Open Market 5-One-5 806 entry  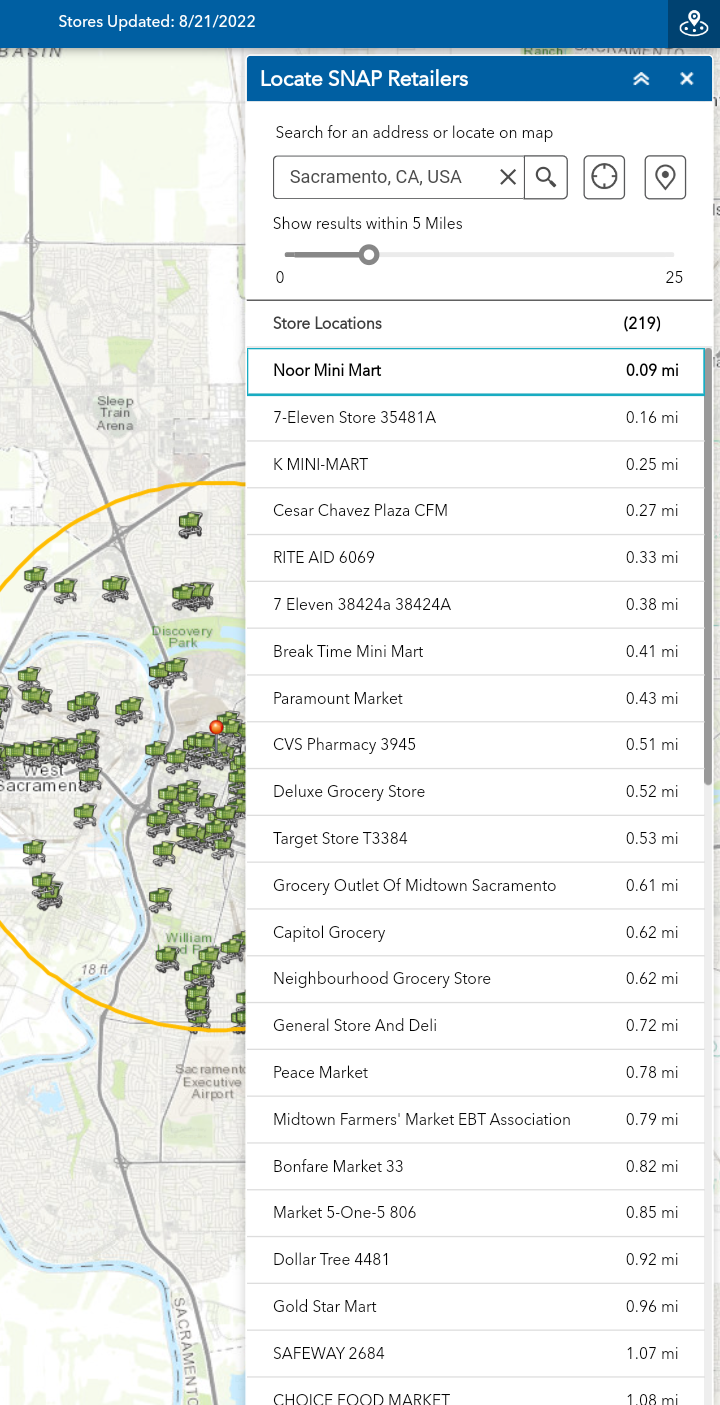[476, 1213]
